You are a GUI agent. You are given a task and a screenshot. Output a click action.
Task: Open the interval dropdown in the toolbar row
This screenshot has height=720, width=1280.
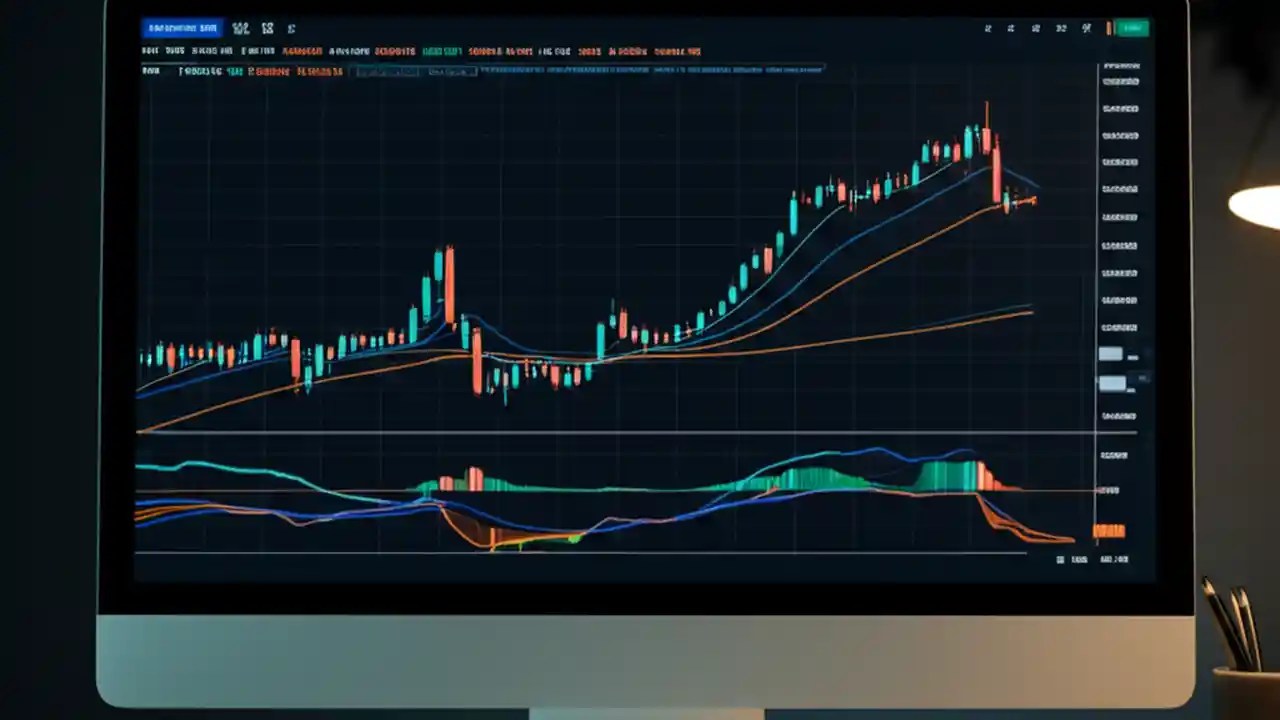[x=240, y=28]
